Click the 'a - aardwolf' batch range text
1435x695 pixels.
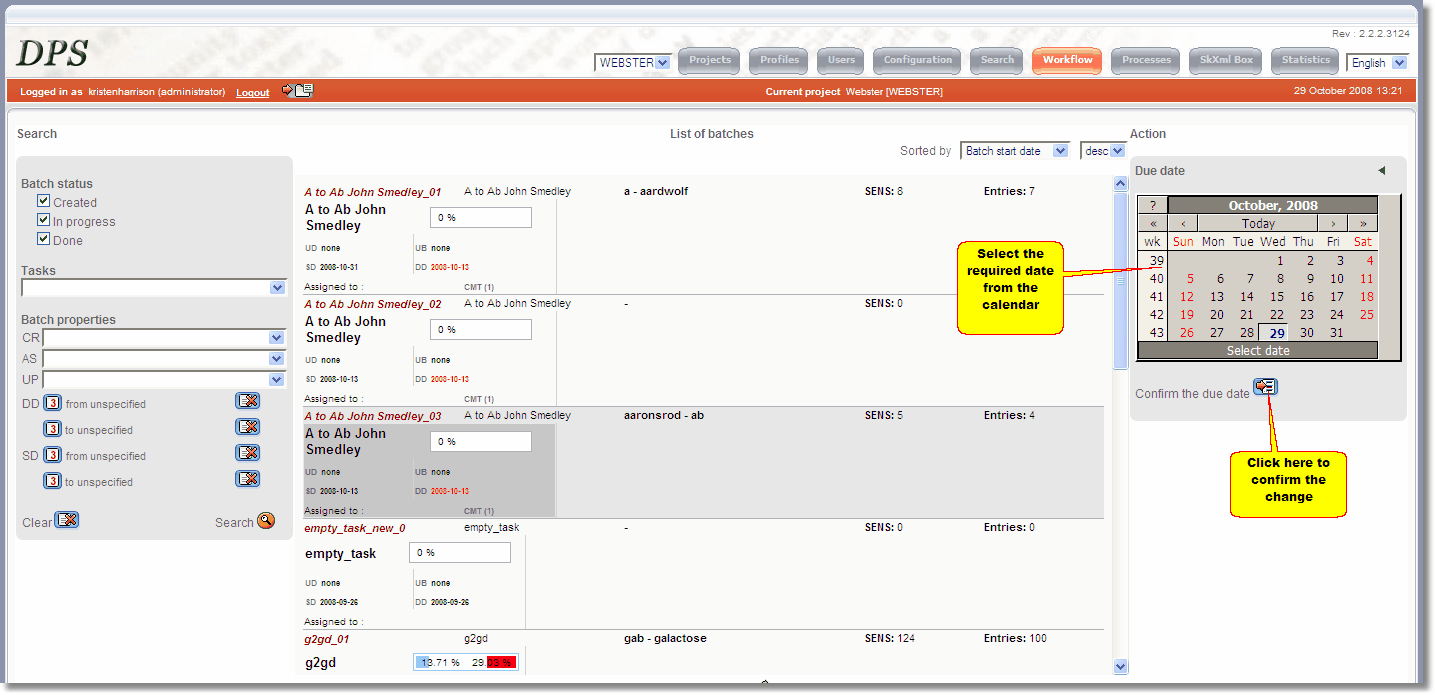656,191
